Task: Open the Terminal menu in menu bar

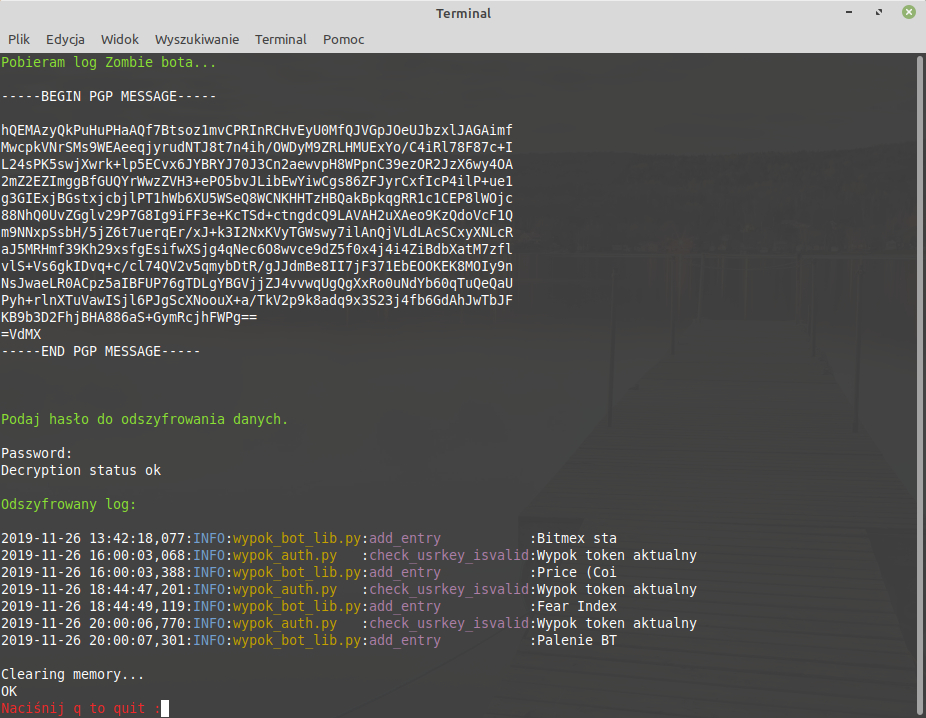Action: point(281,39)
